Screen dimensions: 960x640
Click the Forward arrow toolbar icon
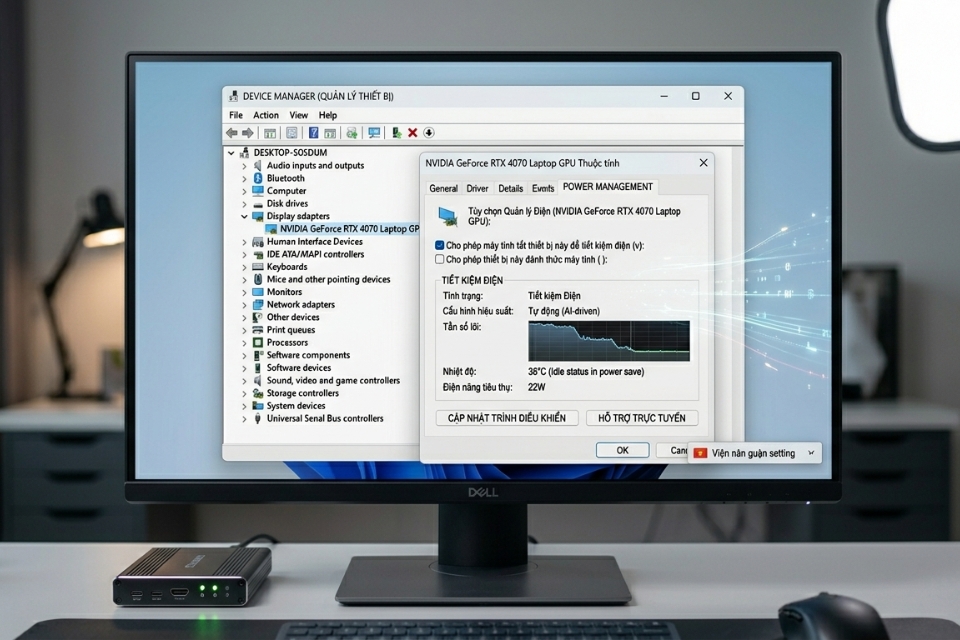pos(246,132)
